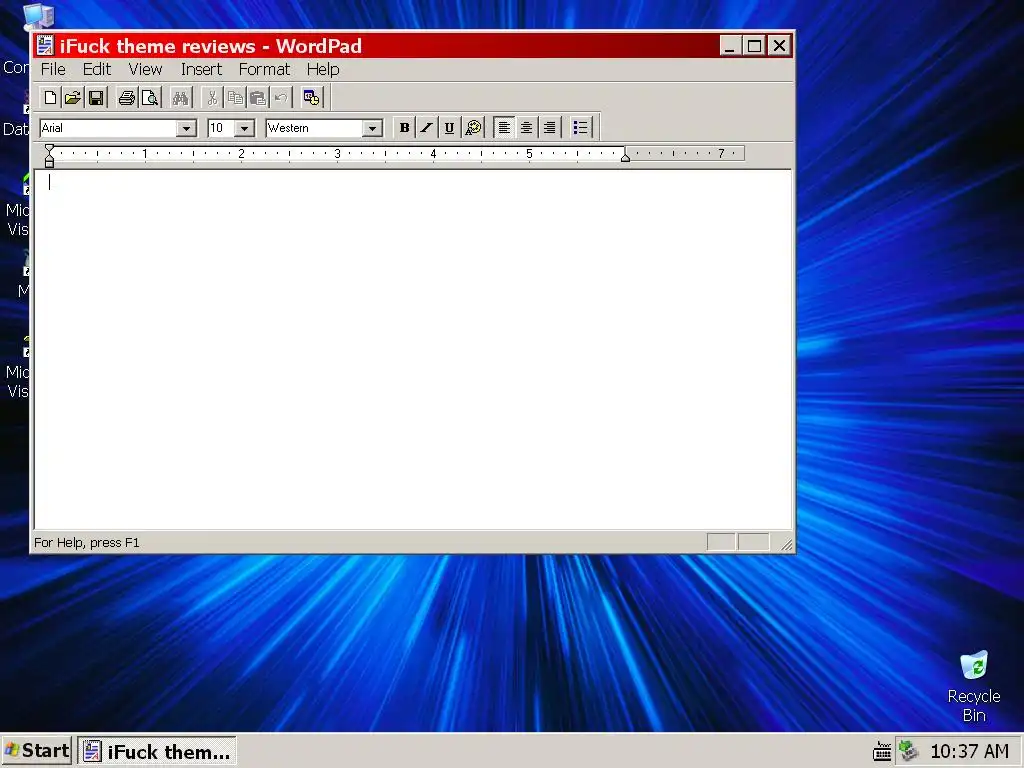The width and height of the screenshot is (1024, 768).
Task: Click the font size 10 field
Action: point(221,128)
